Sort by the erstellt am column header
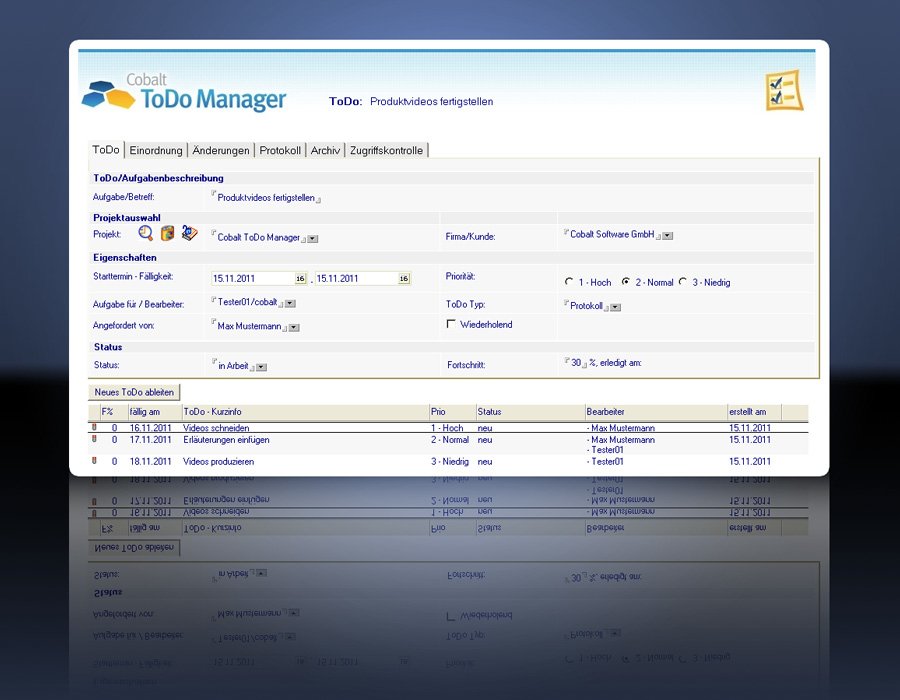Image resolution: width=900 pixels, height=700 pixels. coord(747,411)
